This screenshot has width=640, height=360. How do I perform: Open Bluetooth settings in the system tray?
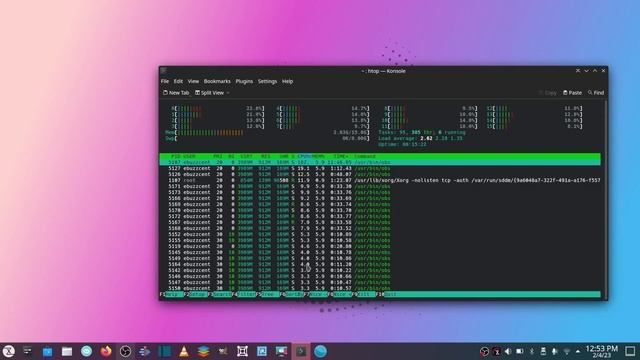pyautogui.click(x=531, y=351)
